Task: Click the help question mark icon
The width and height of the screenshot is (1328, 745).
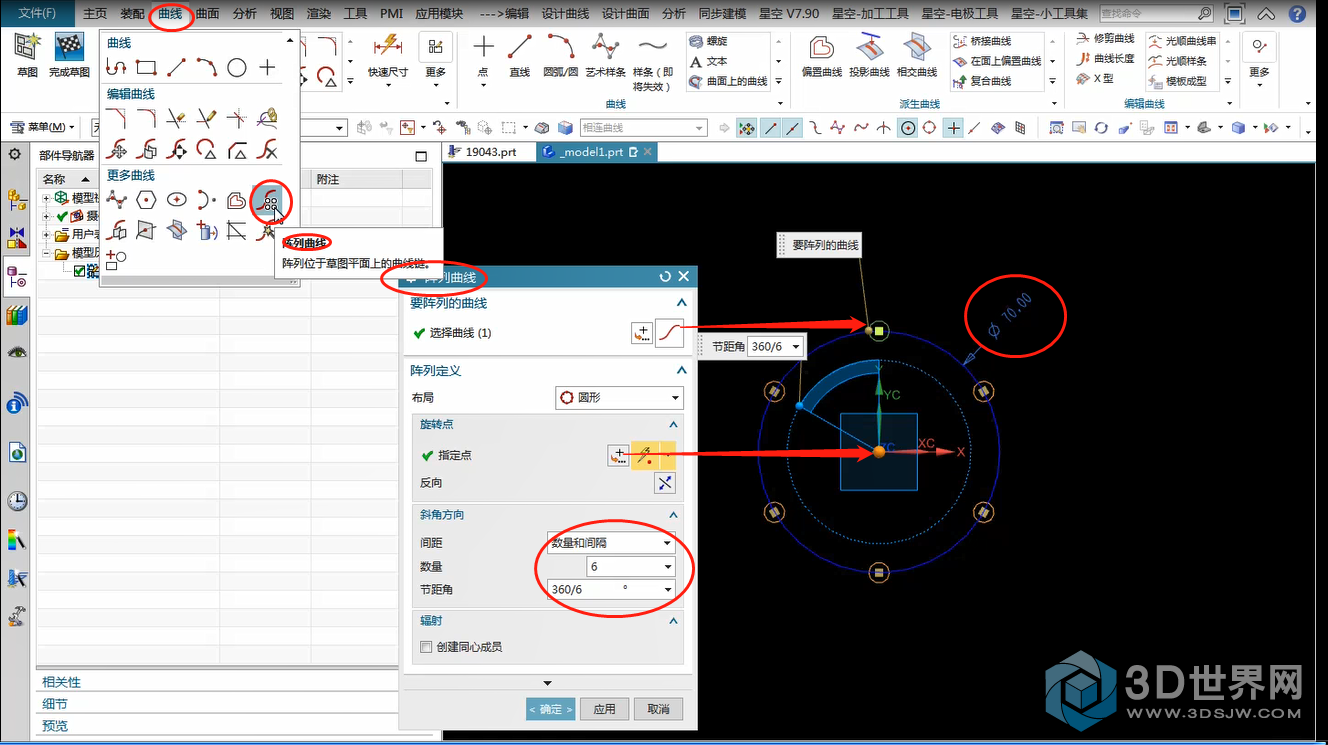Action: pyautogui.click(x=1298, y=14)
